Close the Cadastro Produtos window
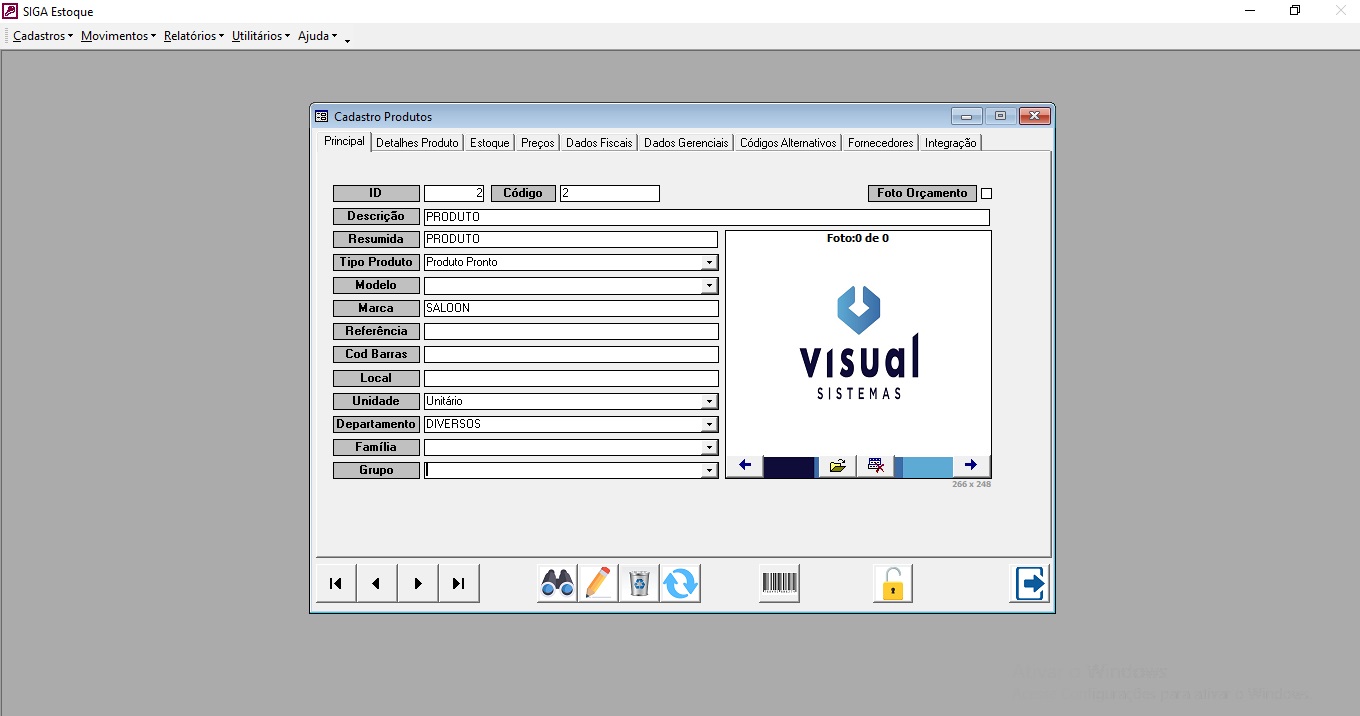Screen dimensions: 1360x716 (1034, 116)
